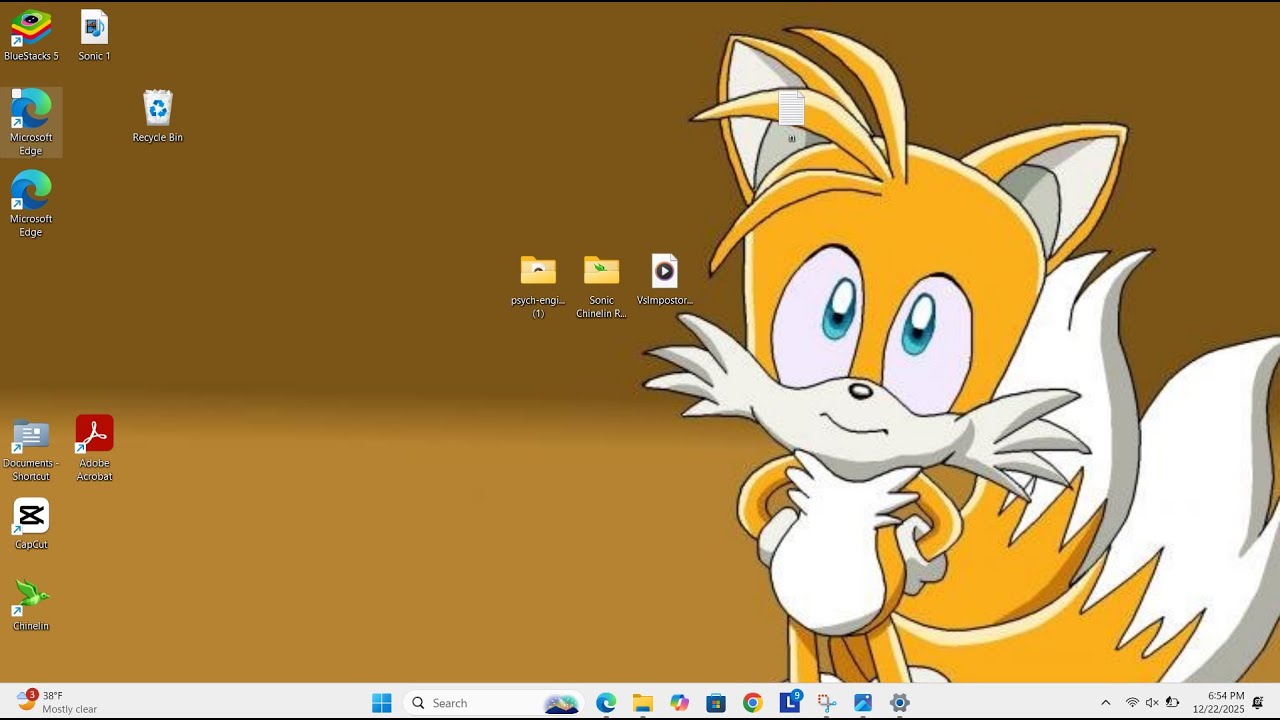Click the muted volume tray icon
The height and width of the screenshot is (720, 1280).
click(1152, 703)
